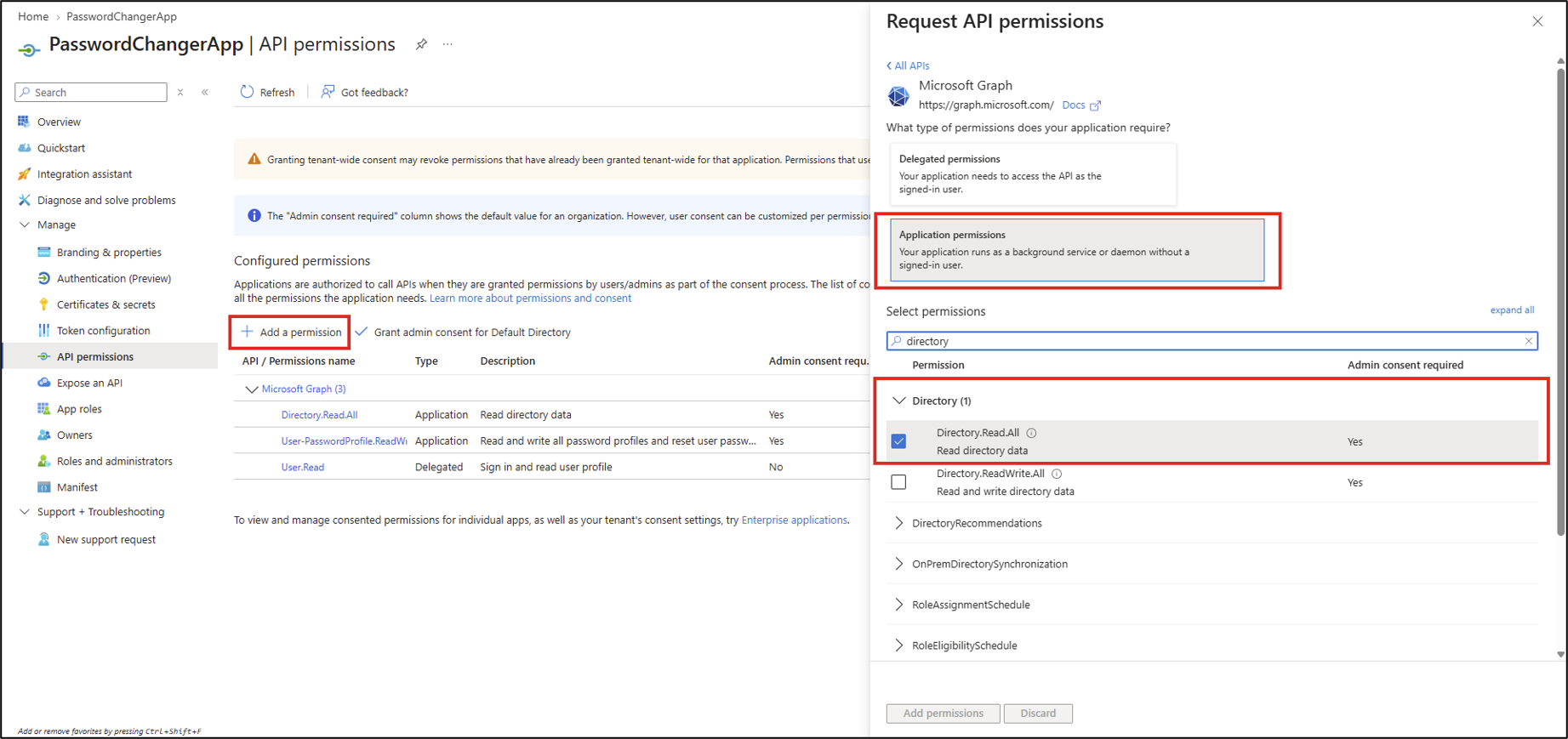Click the expand all link
The image size is (1568, 739).
tap(1512, 310)
